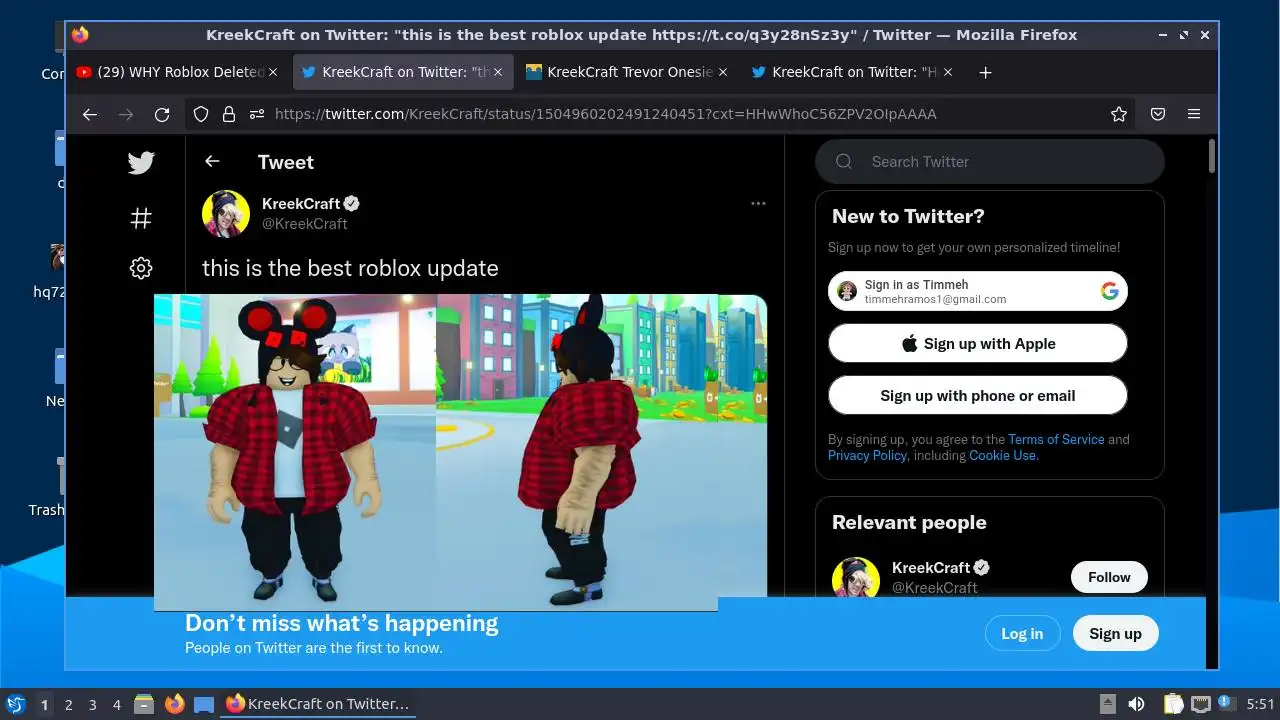The image size is (1280, 720).
Task: Click the KreekCraft on Twitter taskbar window button
Action: click(x=317, y=704)
